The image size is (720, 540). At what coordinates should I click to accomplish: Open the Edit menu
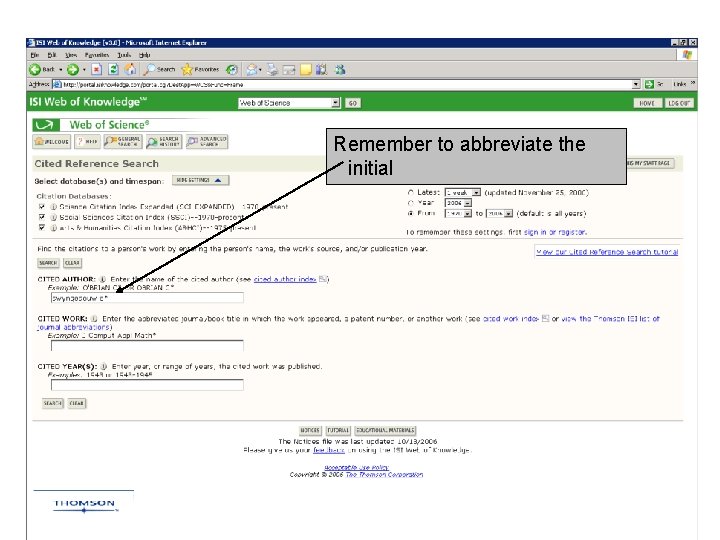pos(52,55)
